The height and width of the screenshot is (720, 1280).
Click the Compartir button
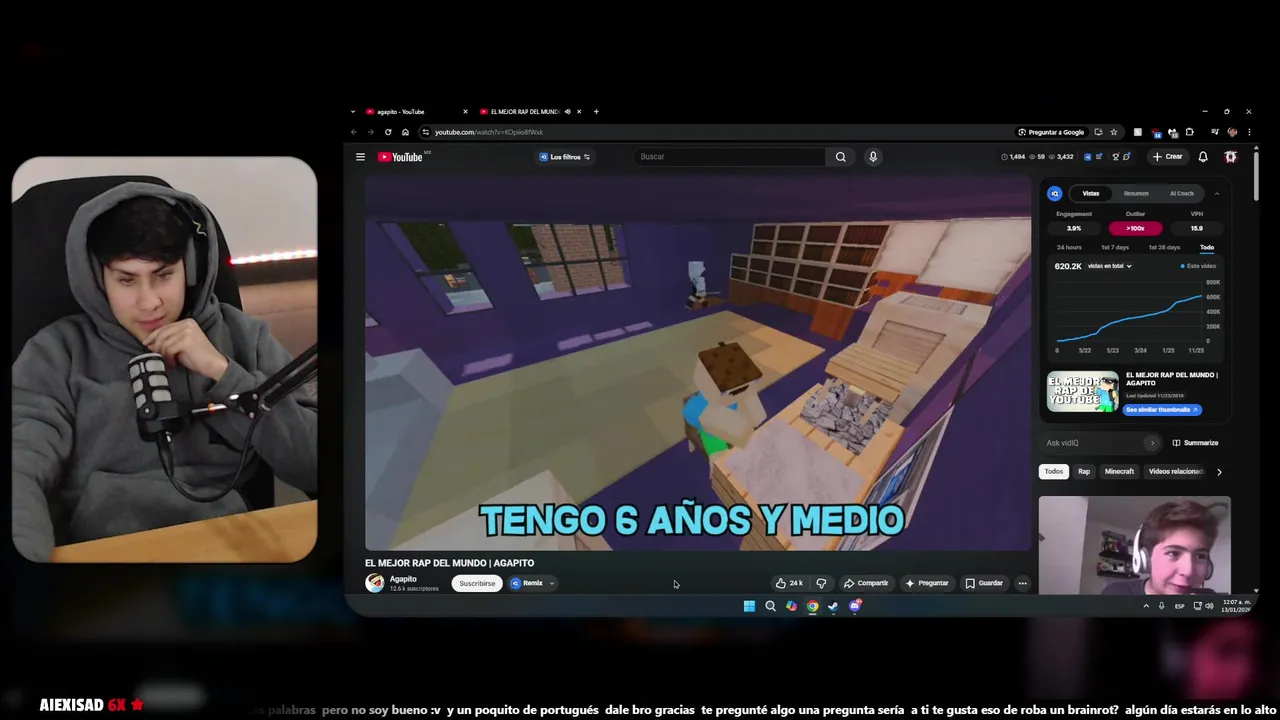866,583
